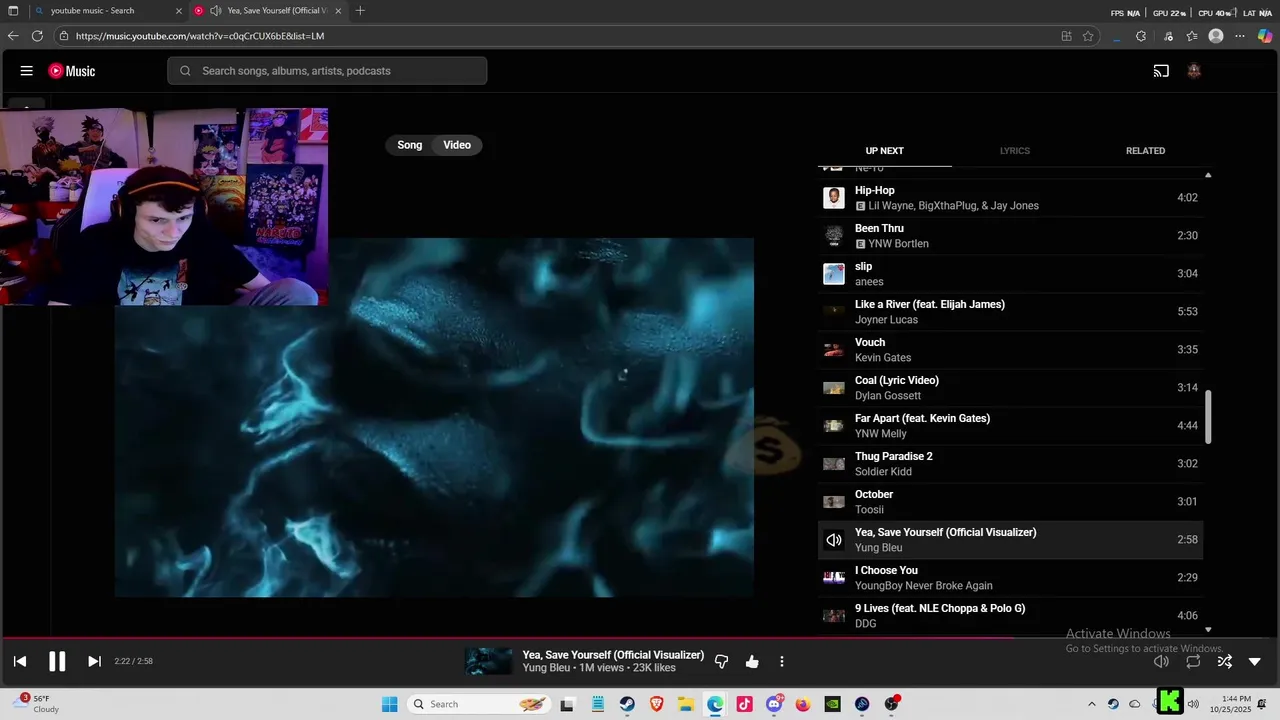The height and width of the screenshot is (720, 1280).
Task: Click the slip song thumbnail
Action: [833, 274]
